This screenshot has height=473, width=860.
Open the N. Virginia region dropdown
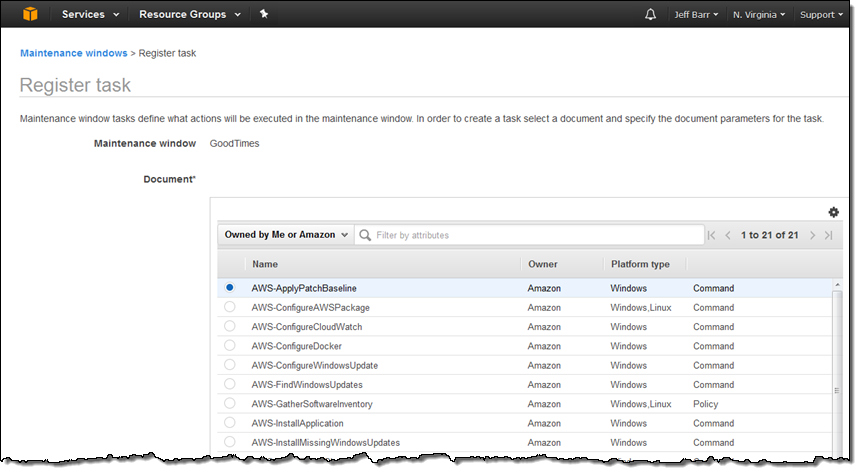(x=759, y=15)
